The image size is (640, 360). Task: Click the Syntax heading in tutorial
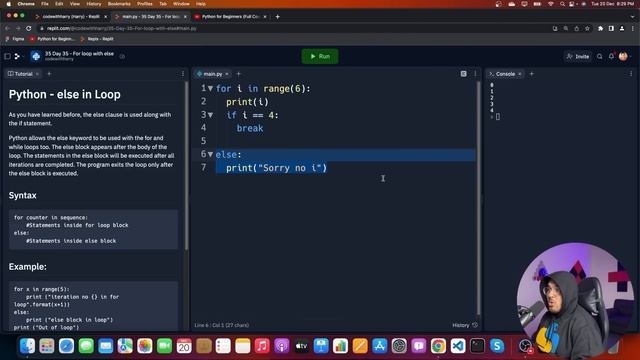(22, 196)
